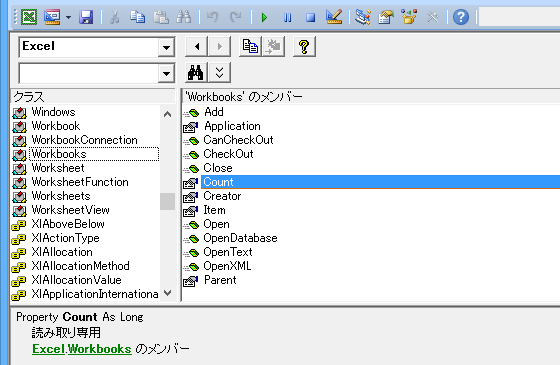The image size is (560, 365).
Task: Open the search text dropdown arrow
Action: [x=166, y=74]
